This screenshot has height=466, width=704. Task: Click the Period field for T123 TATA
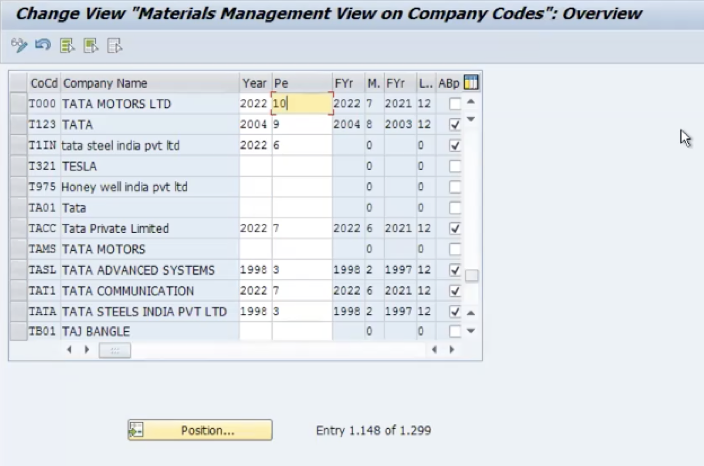[302, 124]
